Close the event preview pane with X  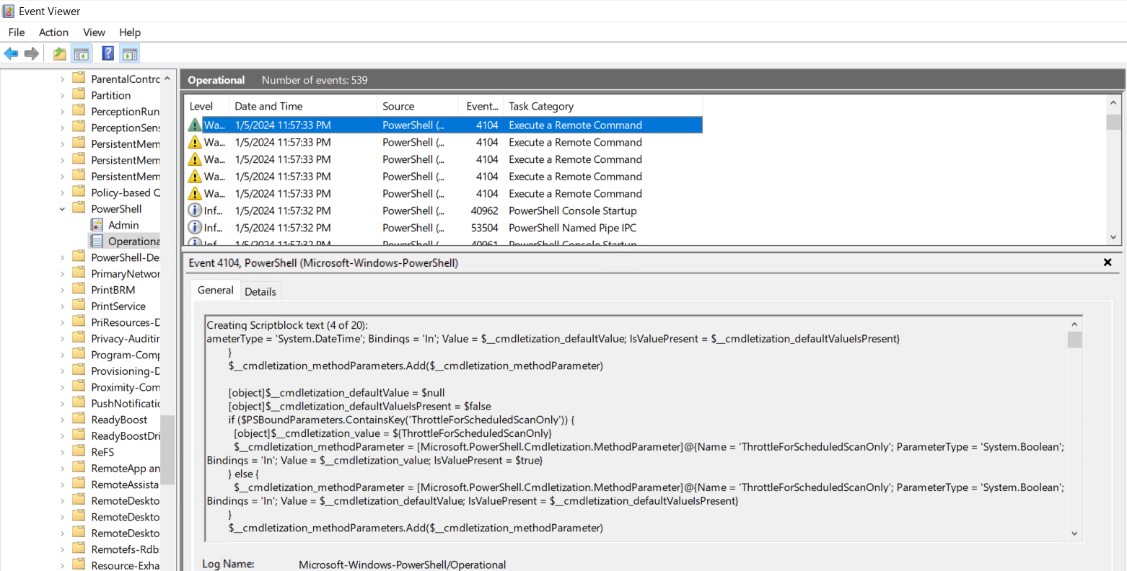[x=1107, y=262]
